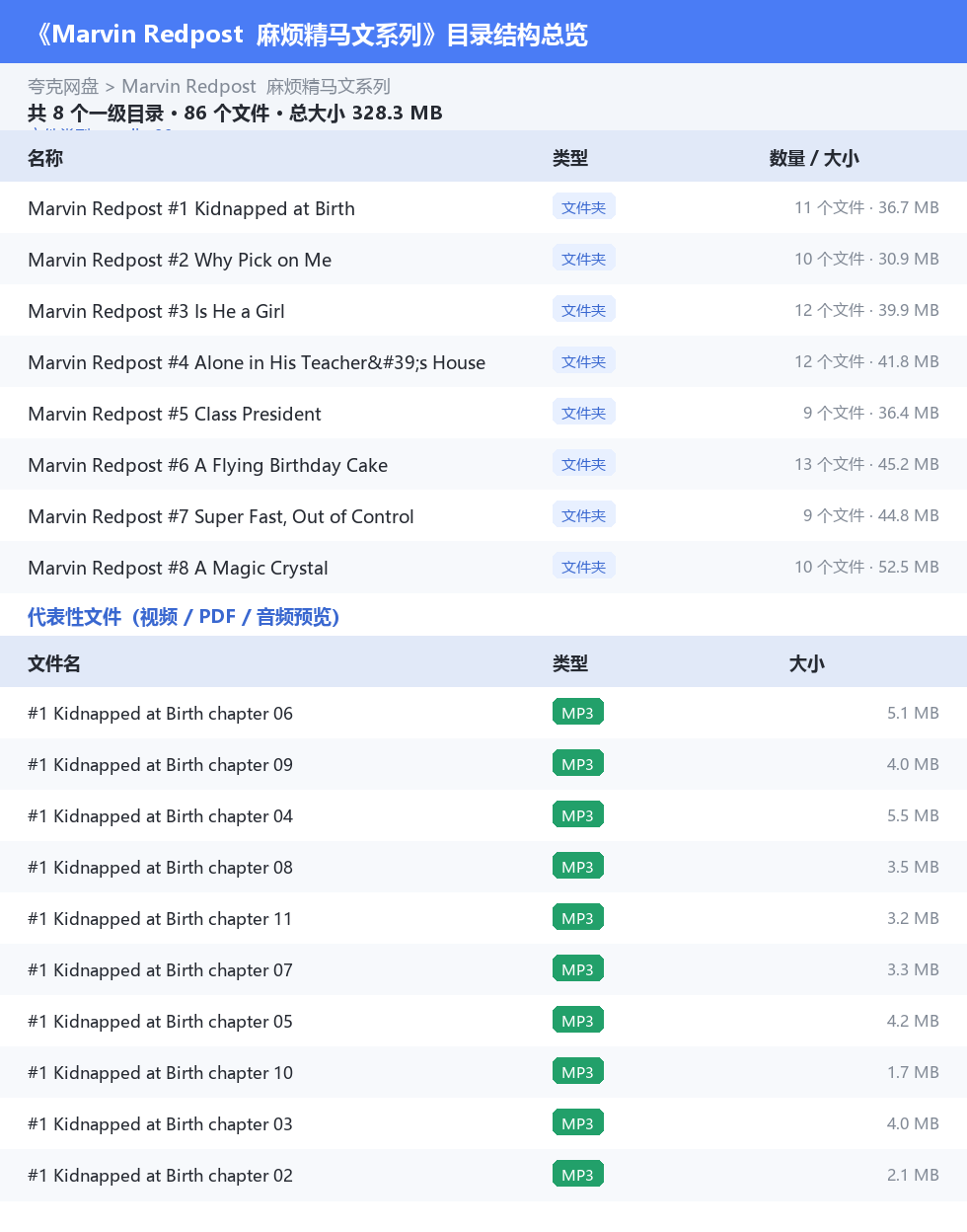
Task: Click the MP3 badge for chapter 10
Action: (578, 1072)
